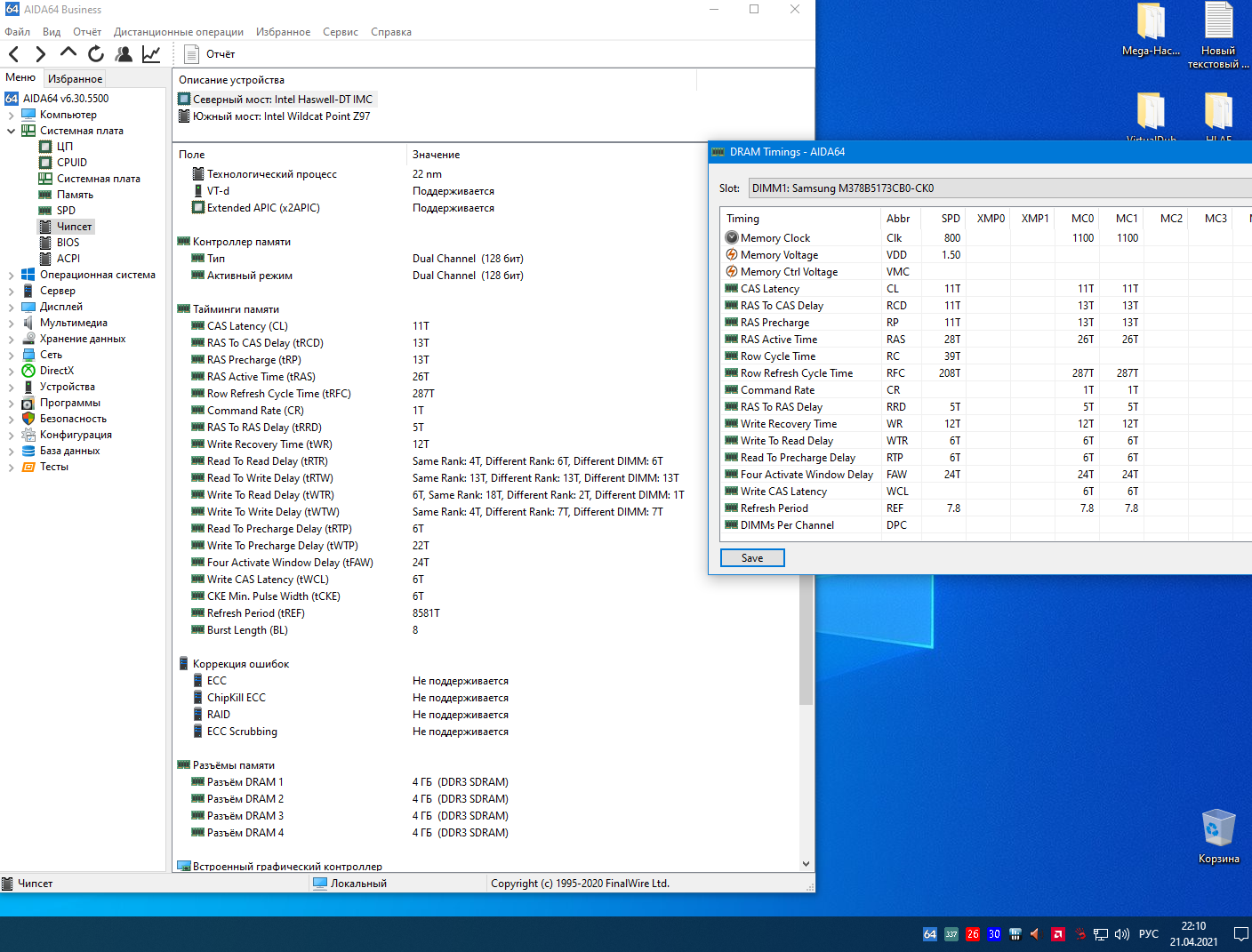
Task: Select the Новый текстовый file on the desktop
Action: (1218, 36)
